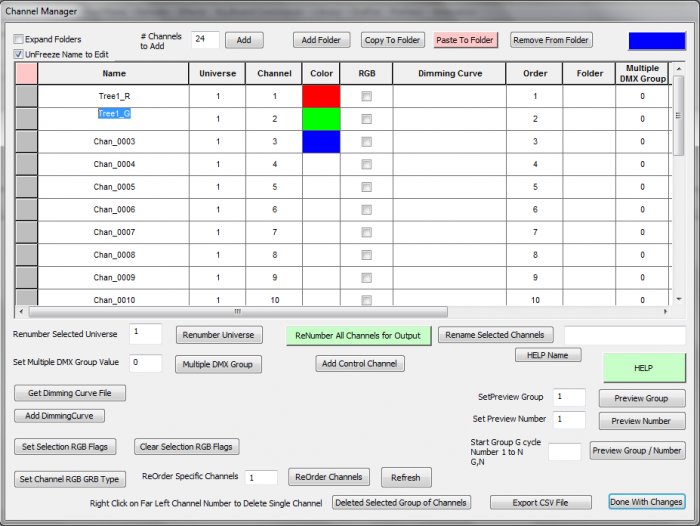Screen dimensions: 700x526
Task: Click the green HELP button
Action: coord(643,368)
